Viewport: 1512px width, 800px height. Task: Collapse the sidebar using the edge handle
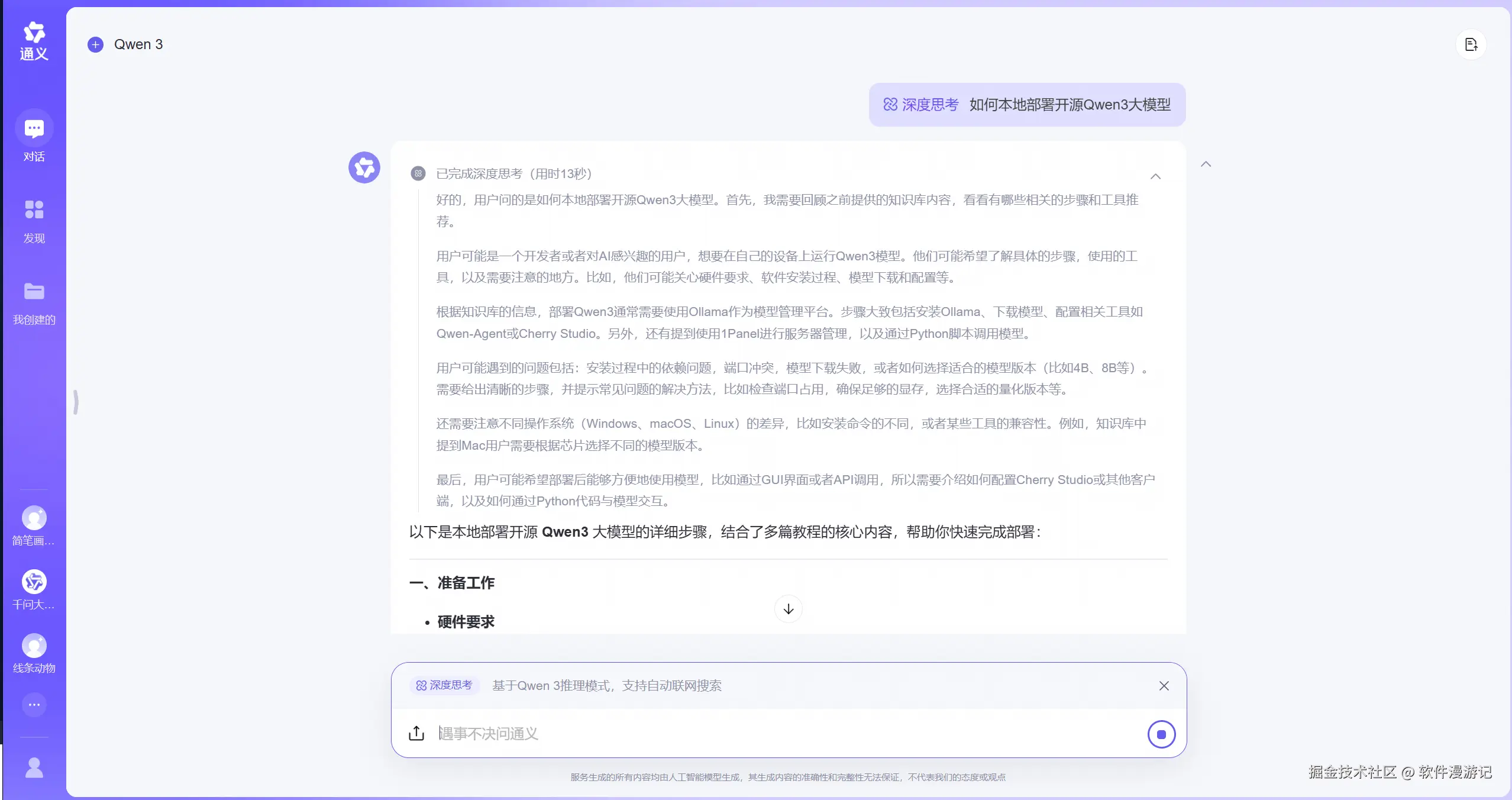click(x=76, y=402)
